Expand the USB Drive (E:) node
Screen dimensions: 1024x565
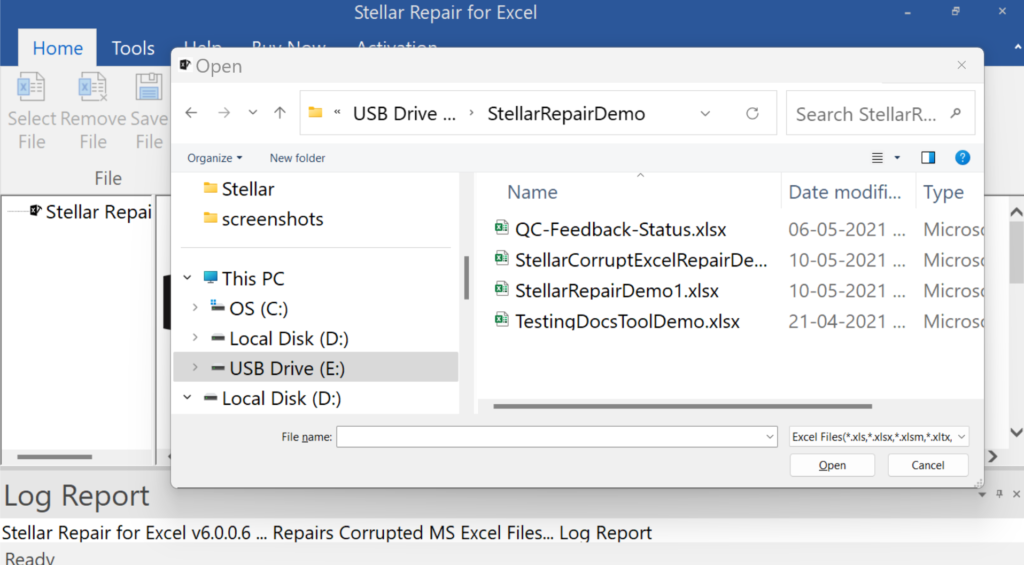[195, 367]
